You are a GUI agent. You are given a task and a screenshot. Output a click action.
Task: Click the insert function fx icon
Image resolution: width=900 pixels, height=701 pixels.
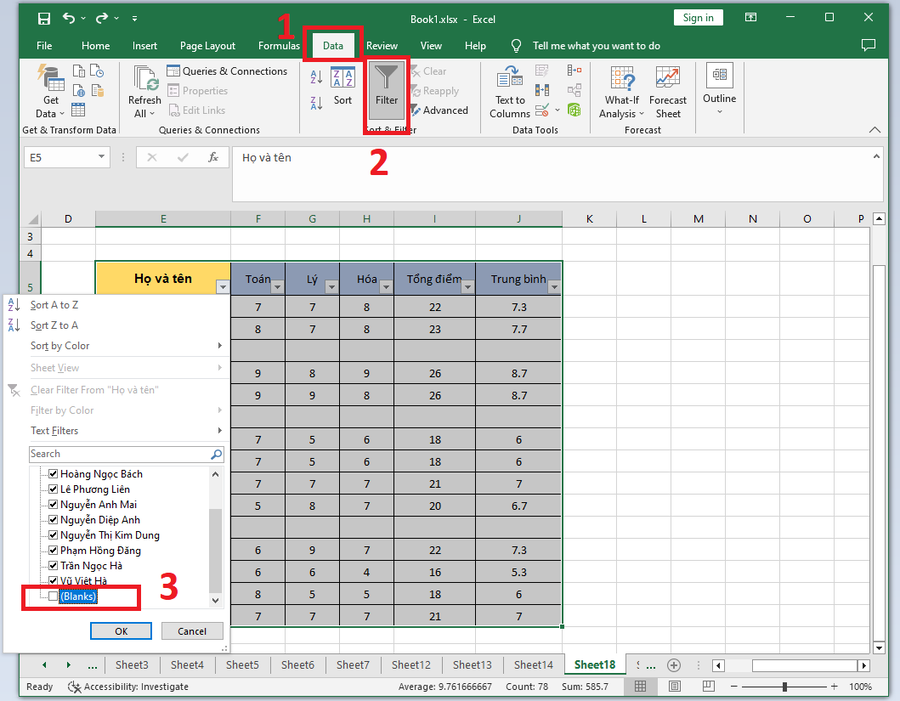[x=213, y=157]
